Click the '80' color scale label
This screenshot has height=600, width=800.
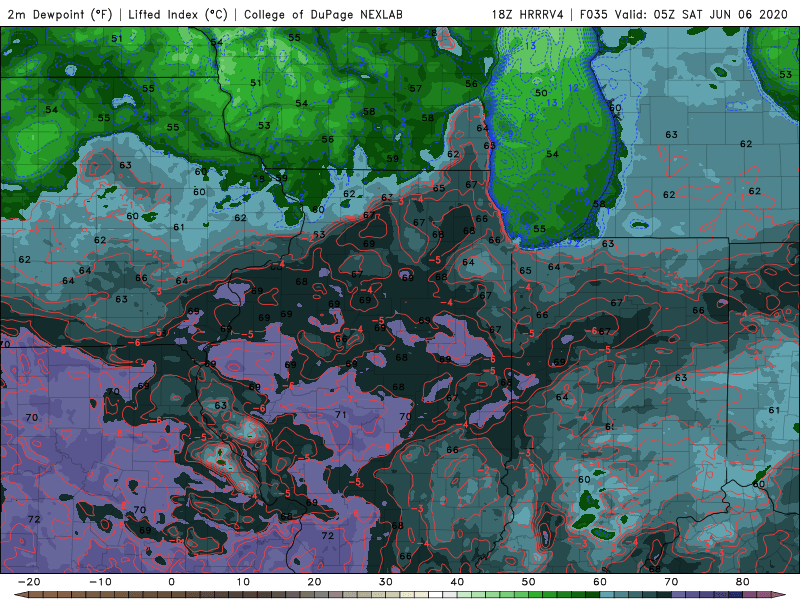[743, 582]
